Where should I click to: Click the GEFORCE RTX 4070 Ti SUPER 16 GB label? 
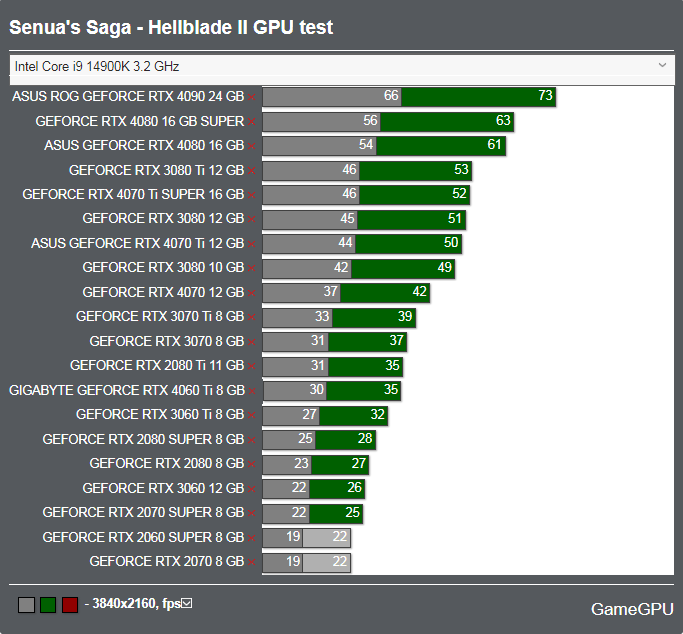[x=133, y=194]
